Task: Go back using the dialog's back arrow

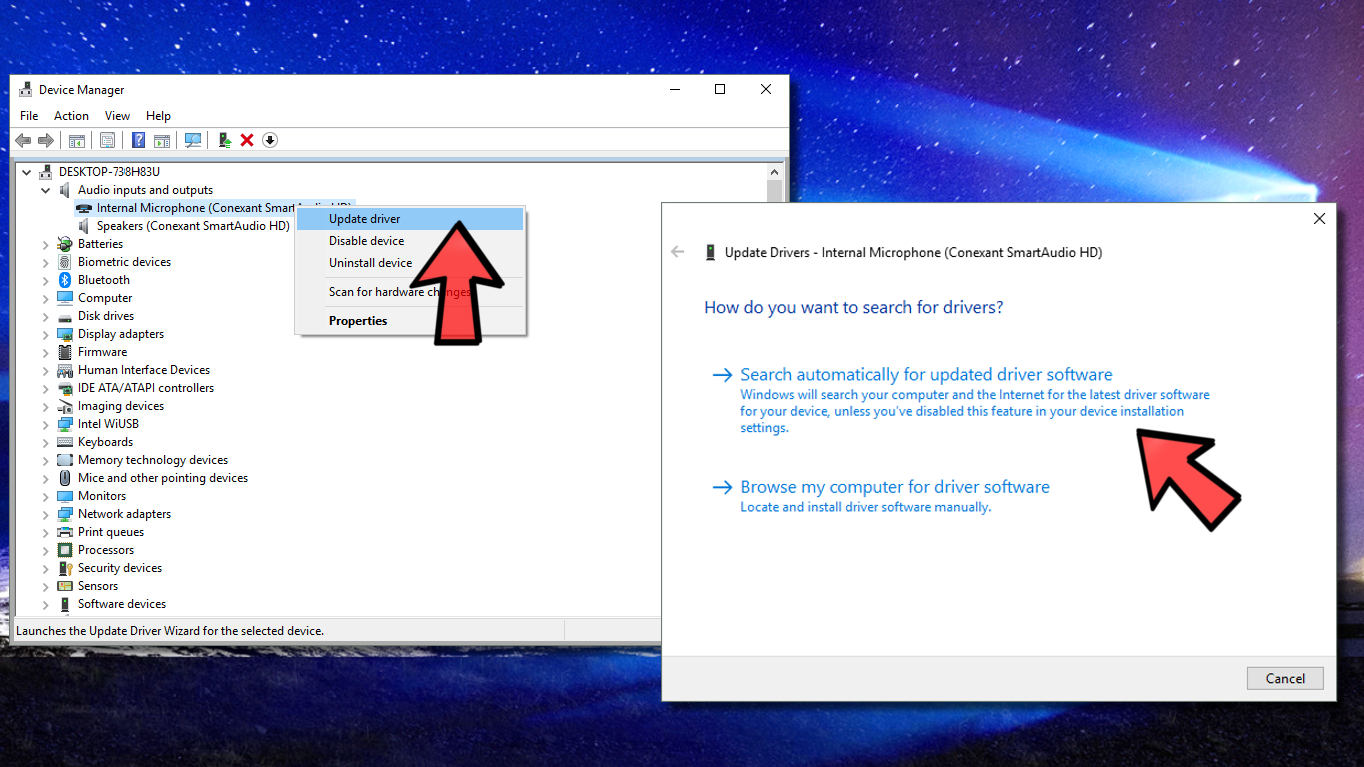Action: 678,252
